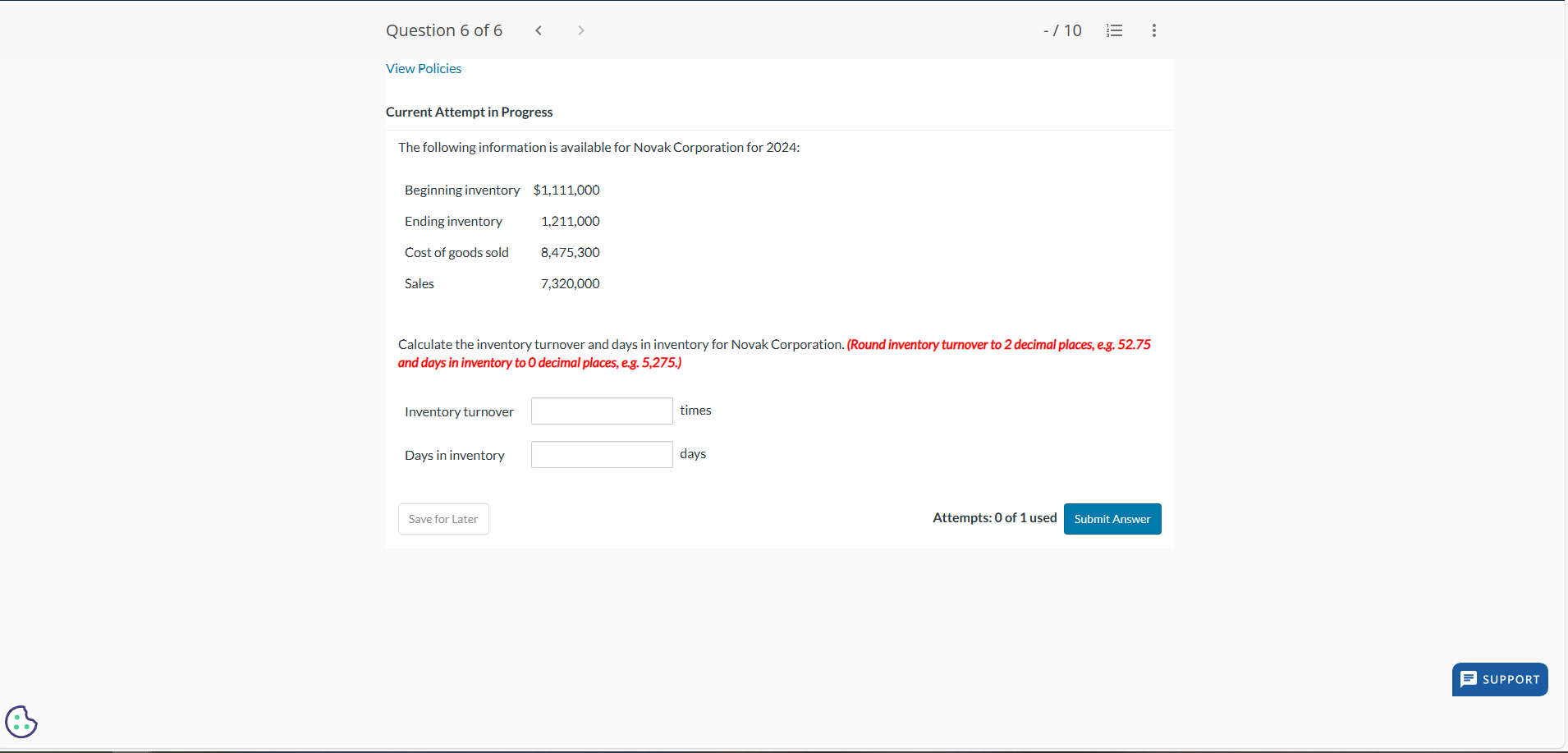Click the kebab menu beside the question list
The image size is (1568, 753).
point(1153,30)
